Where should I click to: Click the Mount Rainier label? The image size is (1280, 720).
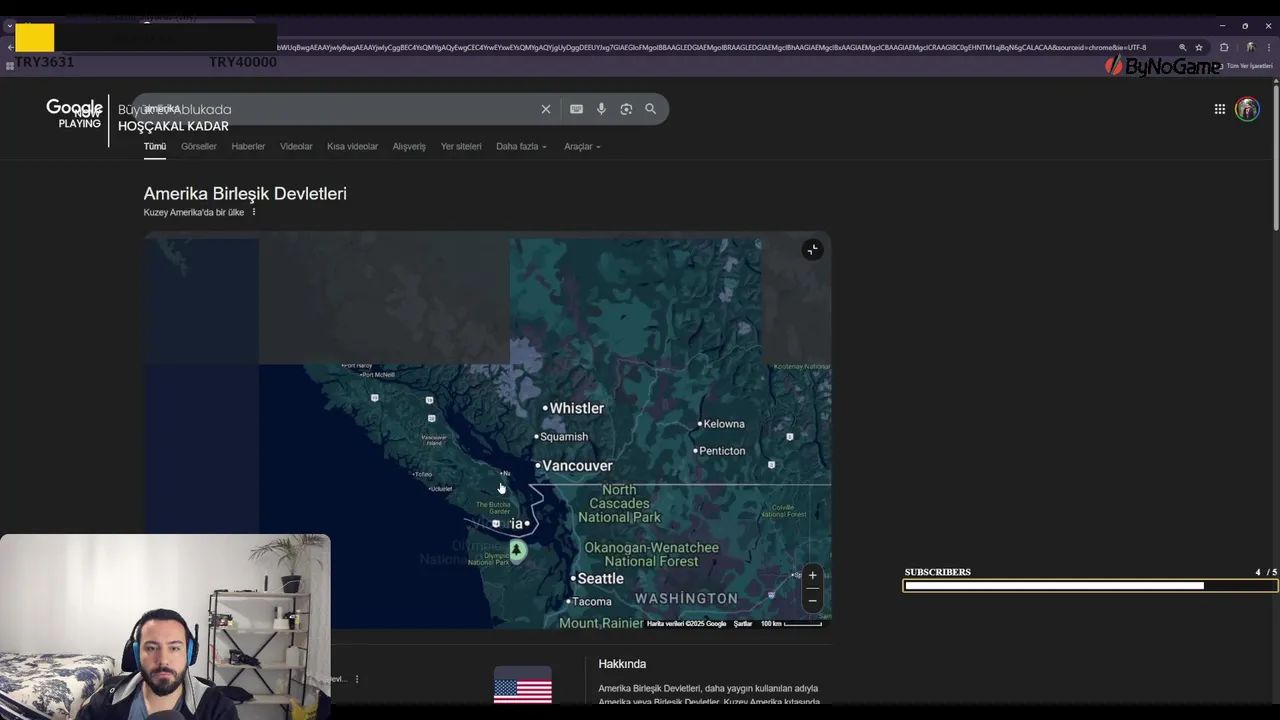(601, 623)
